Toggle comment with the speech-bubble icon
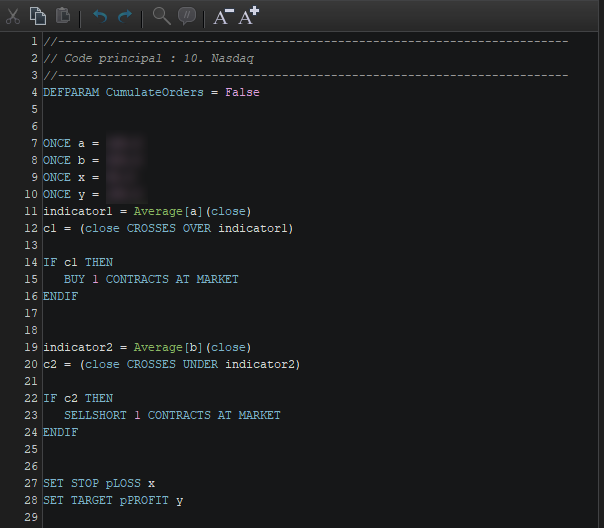604x528 pixels. coord(187,16)
